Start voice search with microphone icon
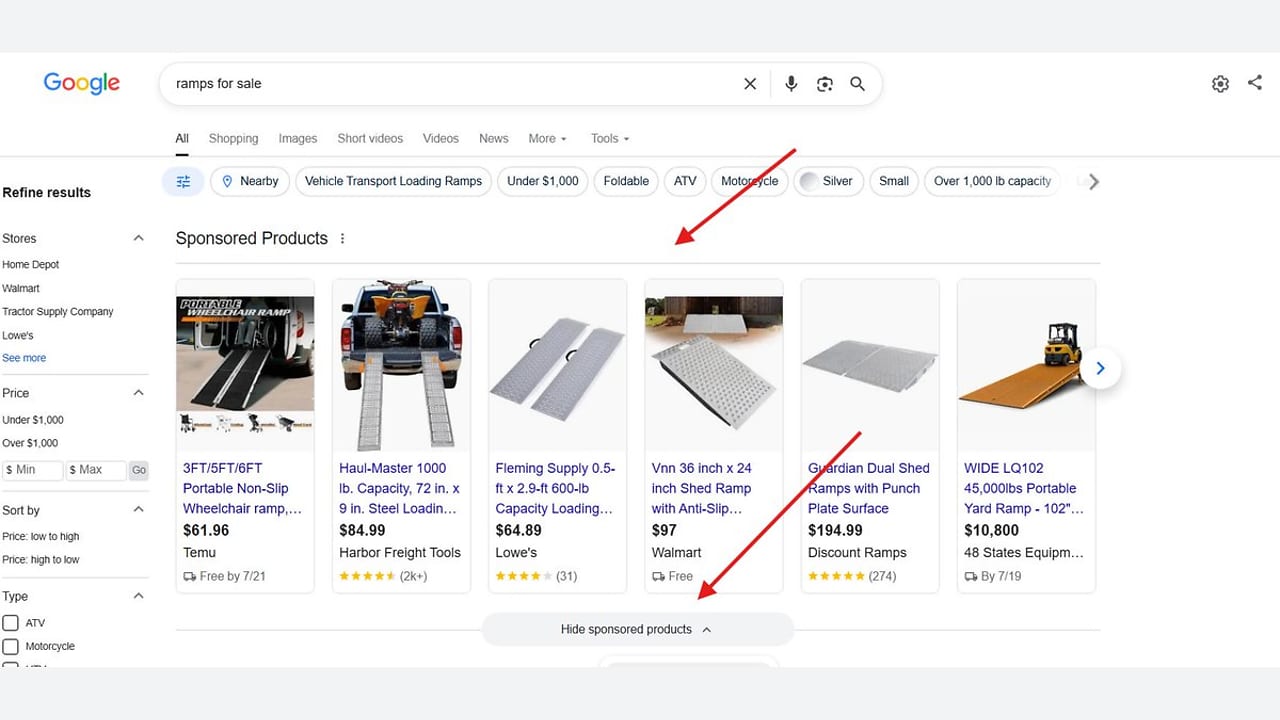Screen dimensions: 1280x720 click(791, 84)
